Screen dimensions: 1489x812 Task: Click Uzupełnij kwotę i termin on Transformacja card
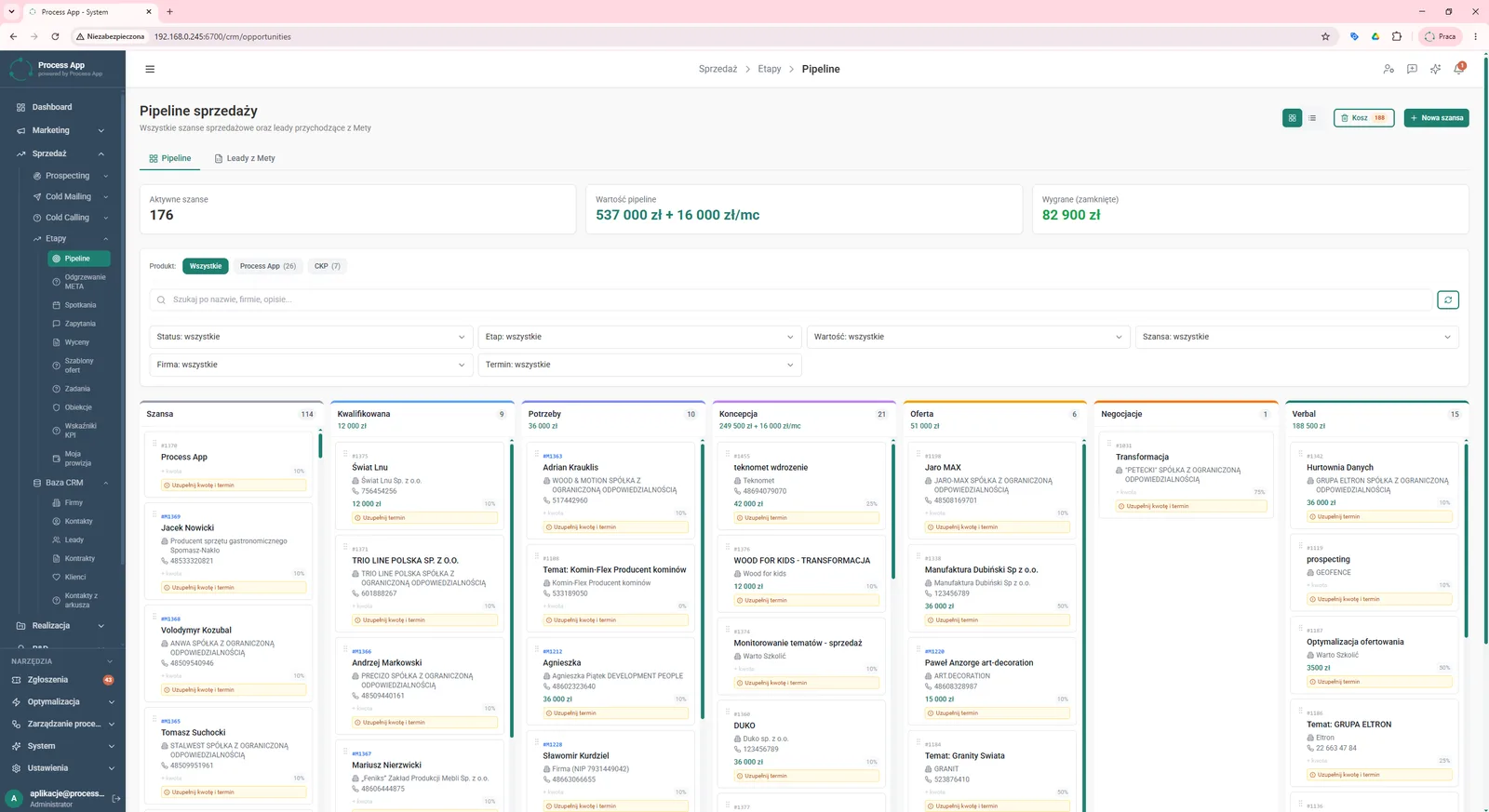click(x=1193, y=506)
